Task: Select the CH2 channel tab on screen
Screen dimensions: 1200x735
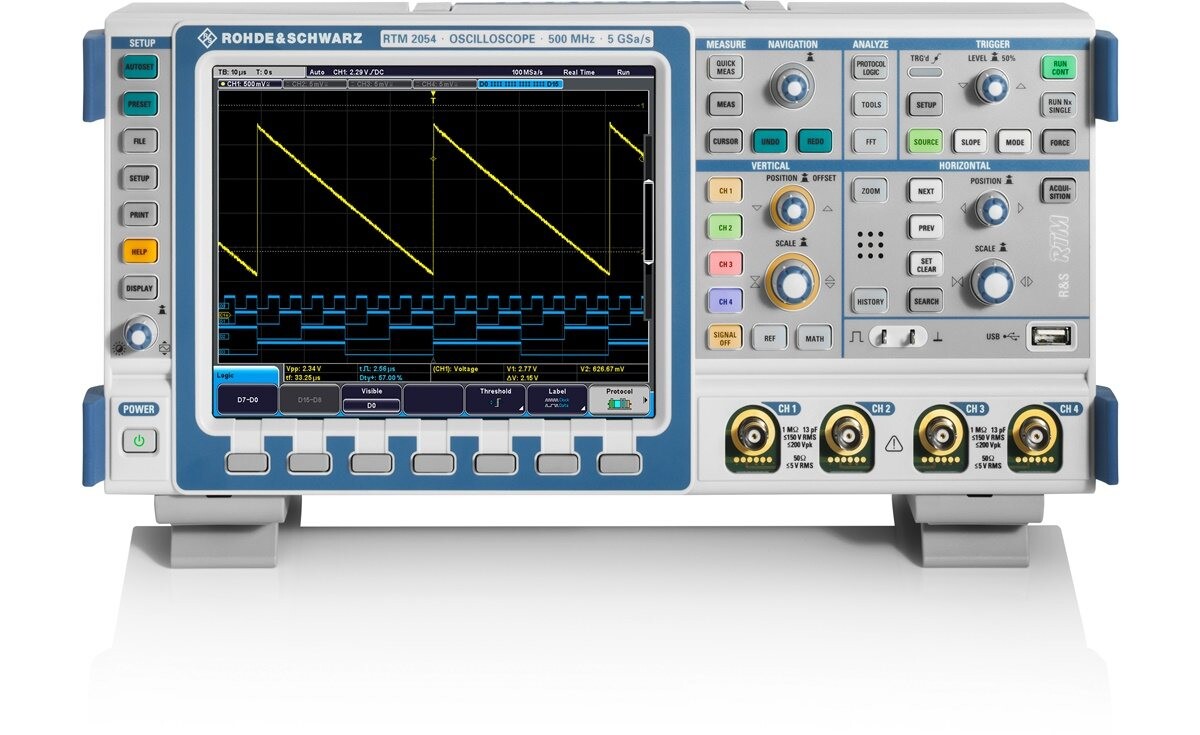Action: 315,85
